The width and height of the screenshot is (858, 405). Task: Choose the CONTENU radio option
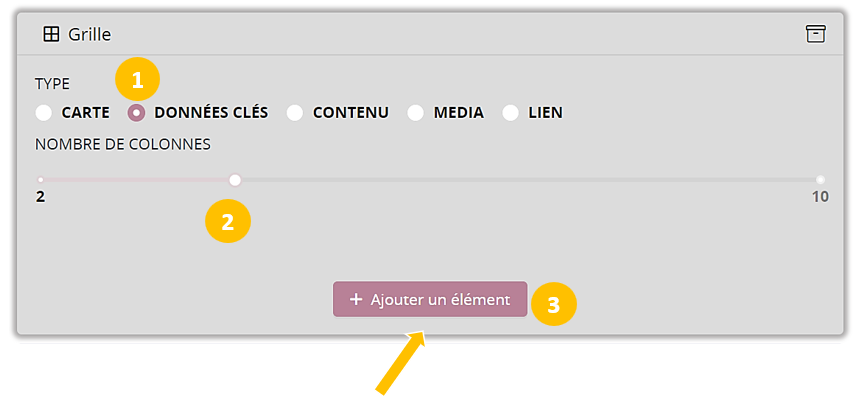(x=295, y=113)
